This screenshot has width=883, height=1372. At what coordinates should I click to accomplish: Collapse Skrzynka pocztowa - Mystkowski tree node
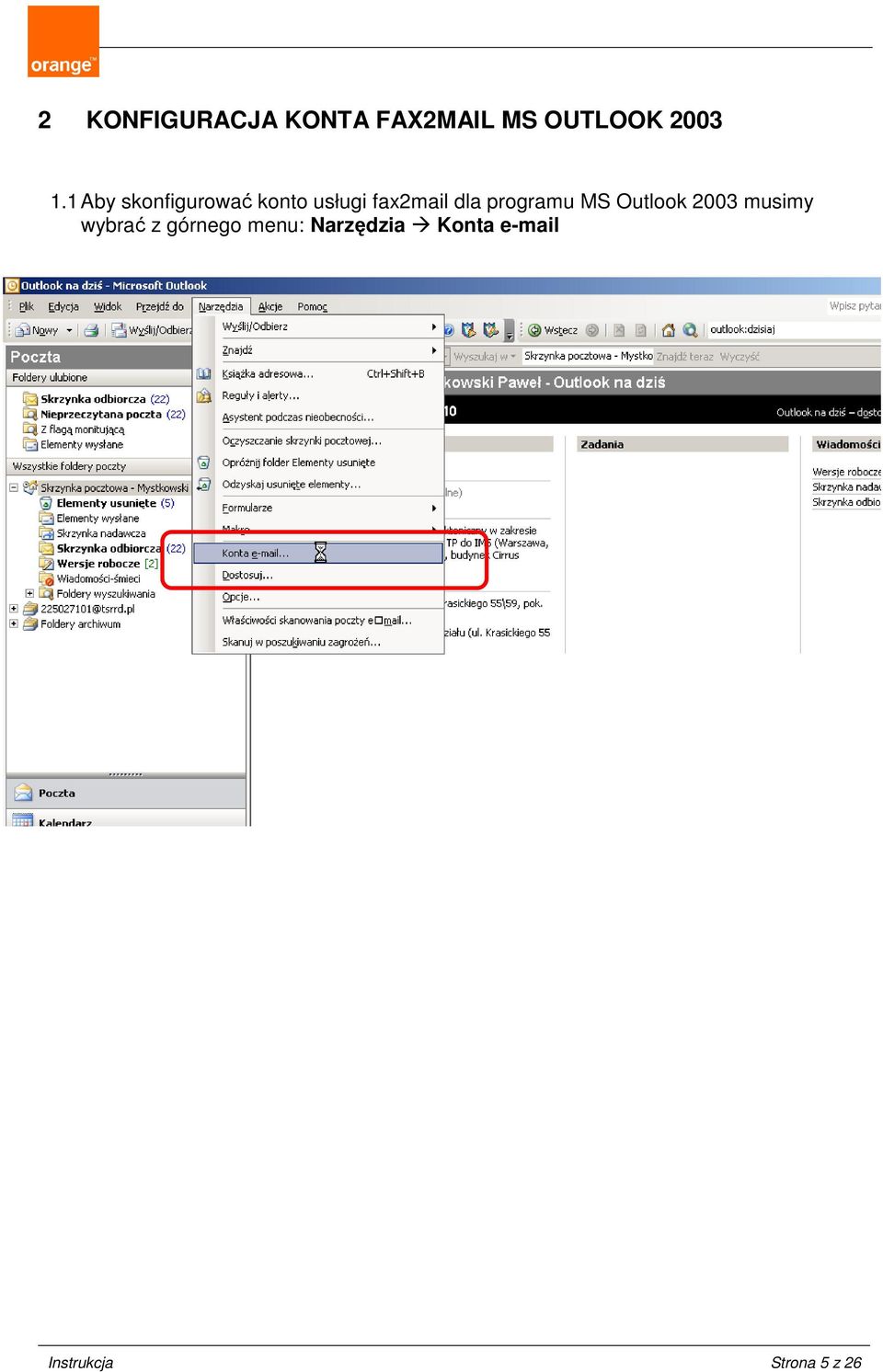click(x=14, y=487)
